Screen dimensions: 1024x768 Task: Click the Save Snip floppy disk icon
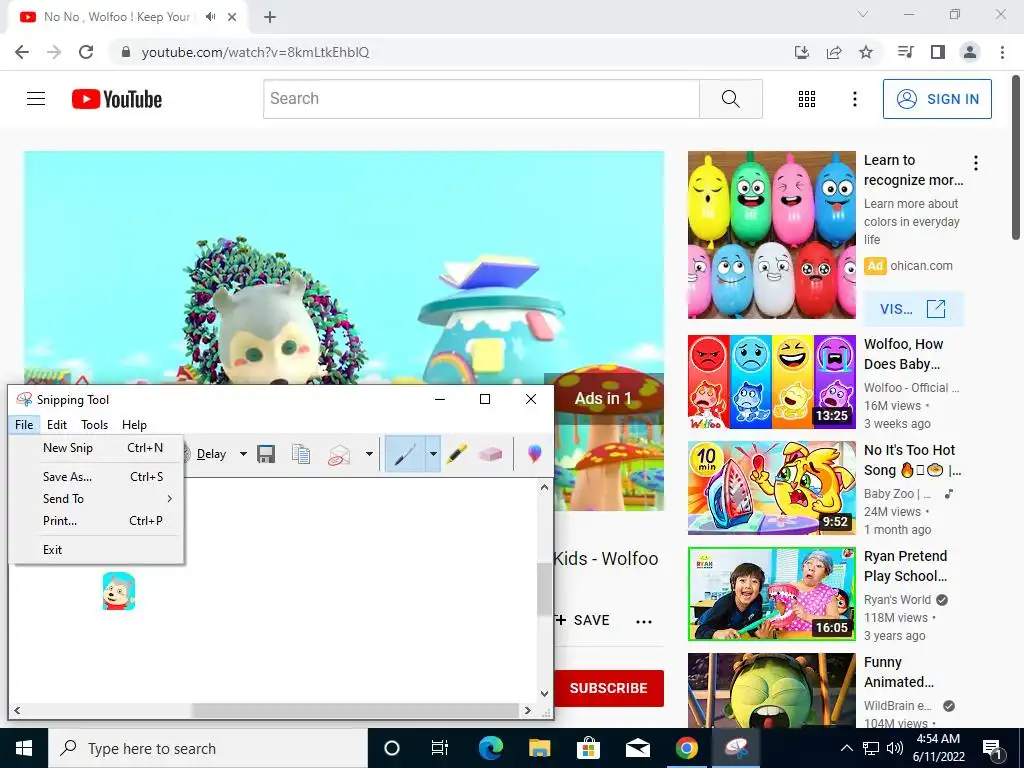[266, 454]
